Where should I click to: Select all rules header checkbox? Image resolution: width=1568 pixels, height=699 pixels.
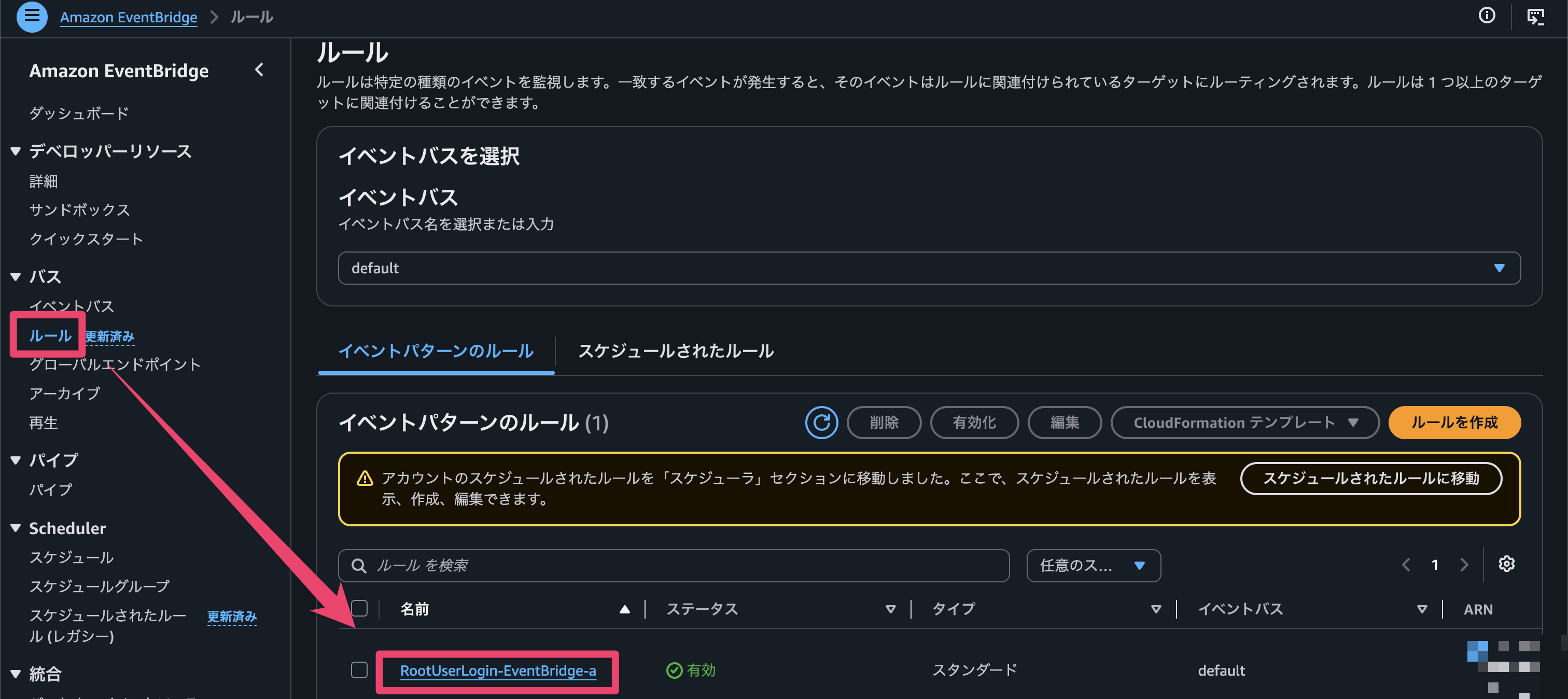click(x=359, y=609)
